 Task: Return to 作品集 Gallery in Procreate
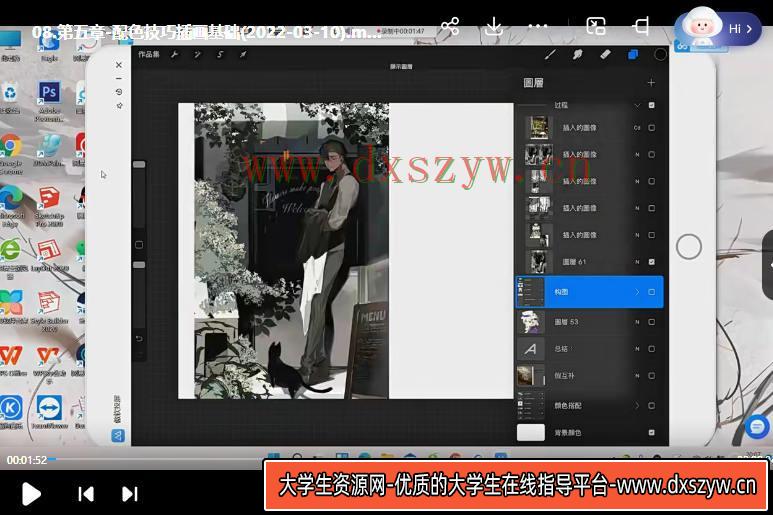click(x=148, y=54)
